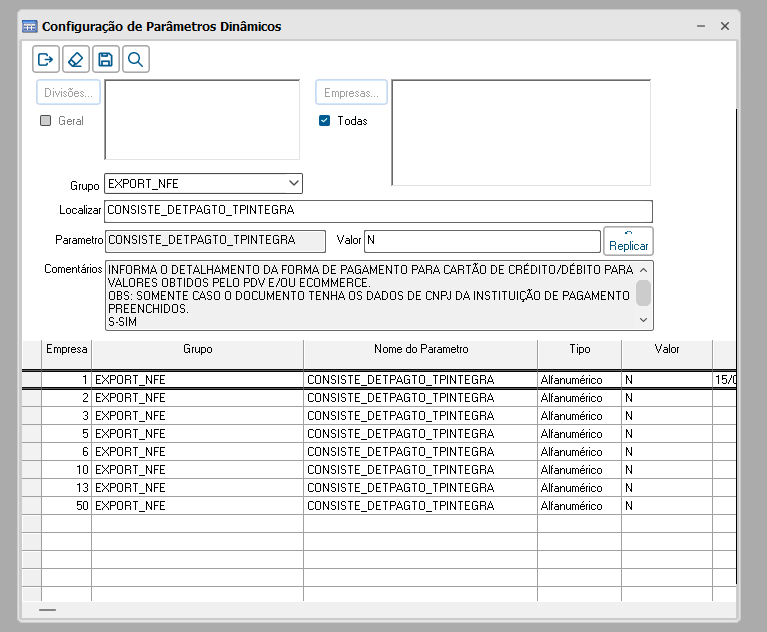Image resolution: width=767 pixels, height=632 pixels.
Task: Click the Empresas button
Action: point(351,92)
